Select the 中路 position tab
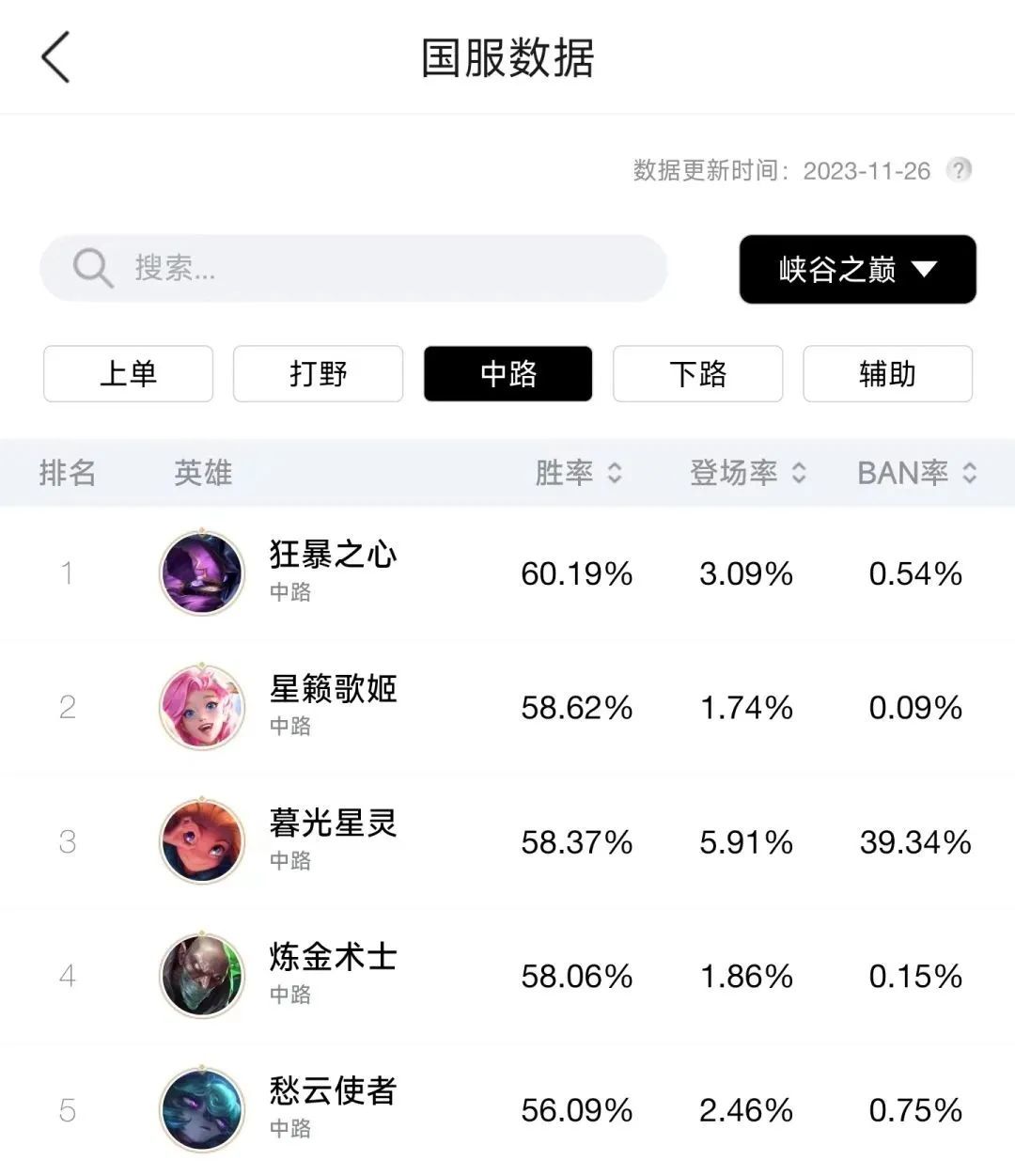The width and height of the screenshot is (1015, 1176). point(508,374)
